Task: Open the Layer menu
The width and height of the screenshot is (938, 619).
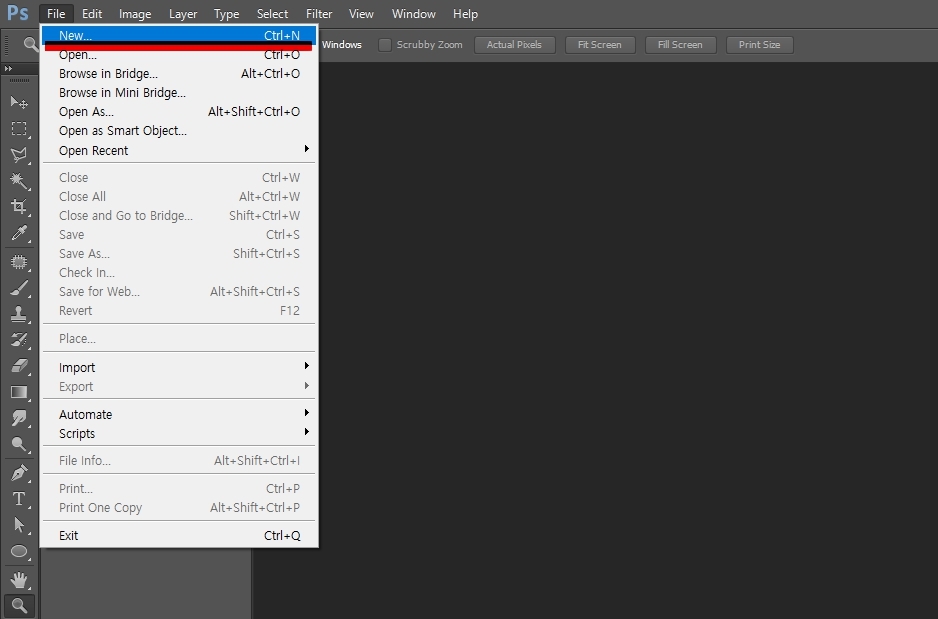Action: click(182, 14)
